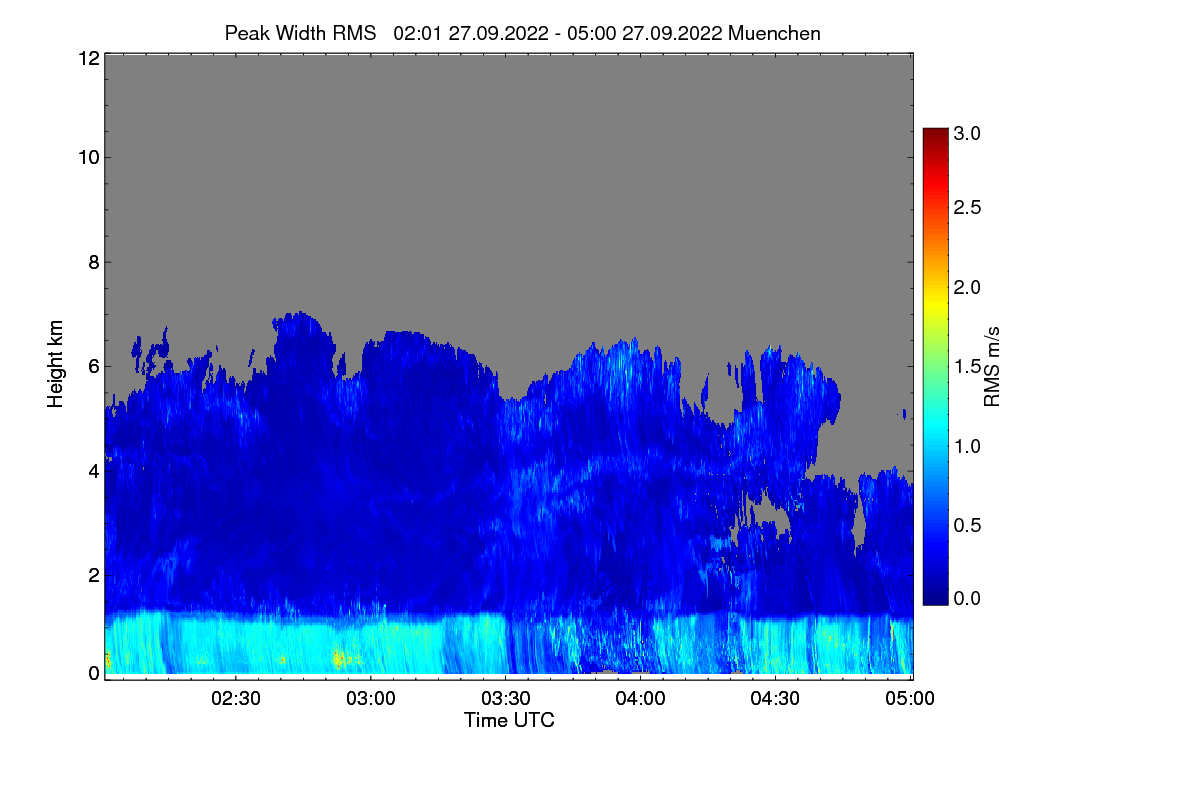This screenshot has height=800, width=1200.
Task: Click the 03:30 time tick label
Action: point(507,699)
